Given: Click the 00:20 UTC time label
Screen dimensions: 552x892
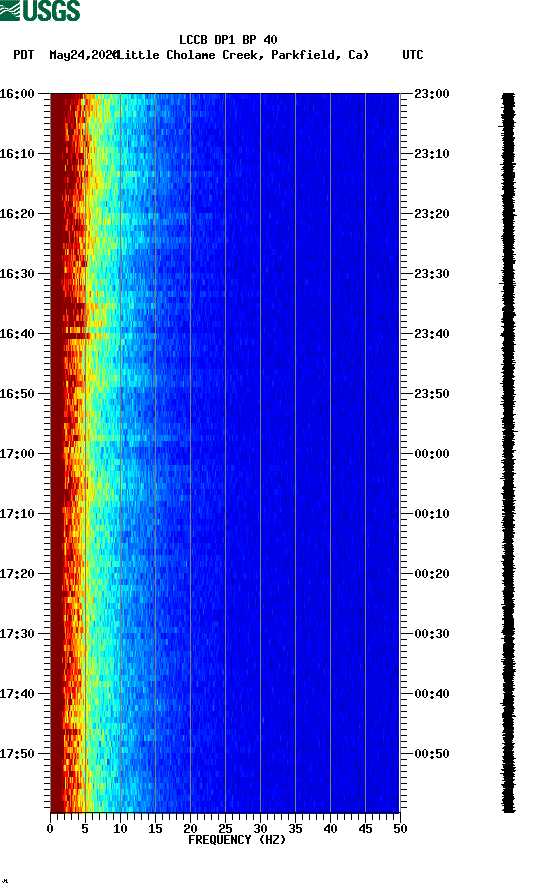Looking at the screenshot, I should tap(432, 574).
